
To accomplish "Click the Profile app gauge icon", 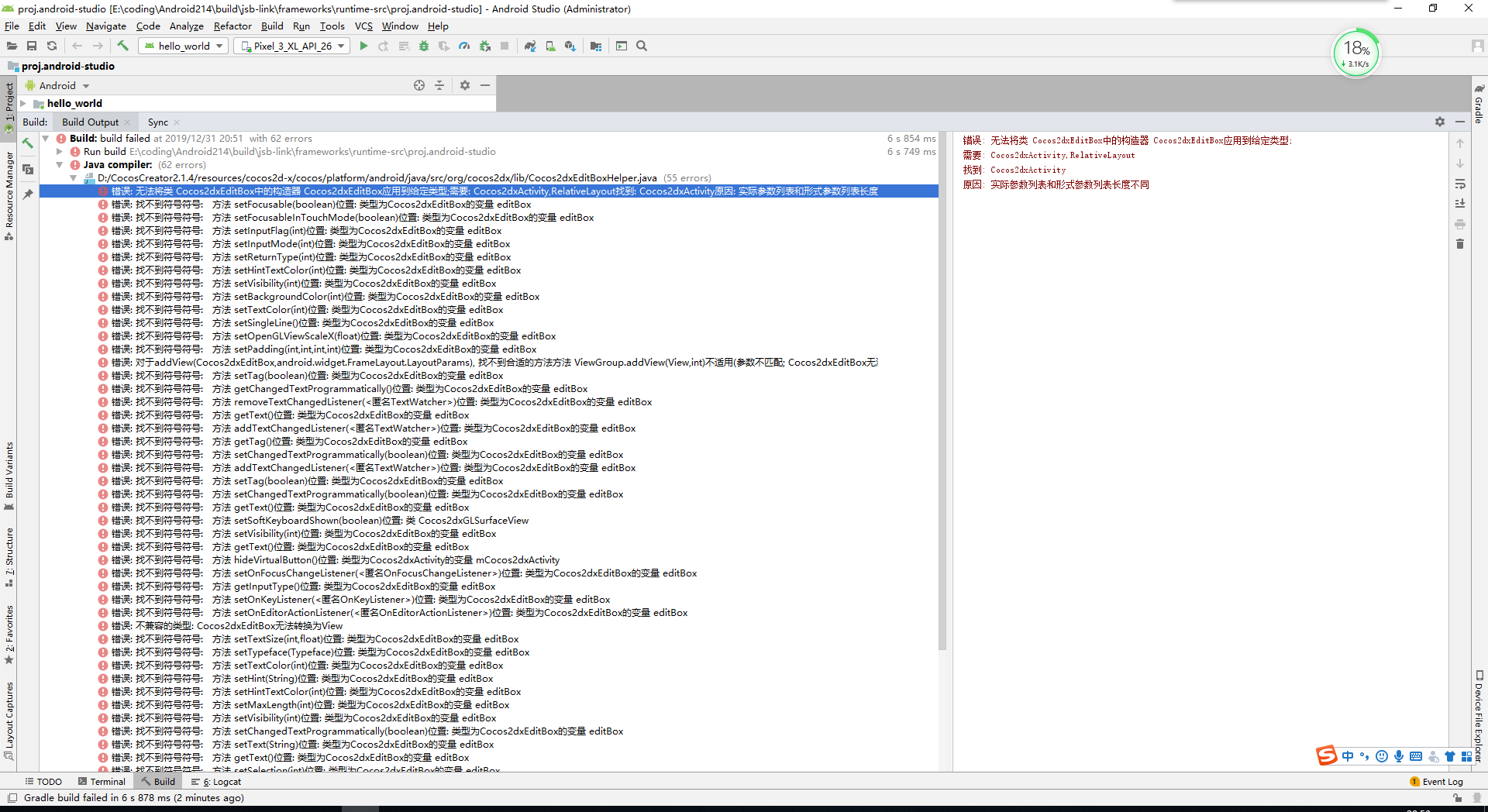I will (x=464, y=46).
